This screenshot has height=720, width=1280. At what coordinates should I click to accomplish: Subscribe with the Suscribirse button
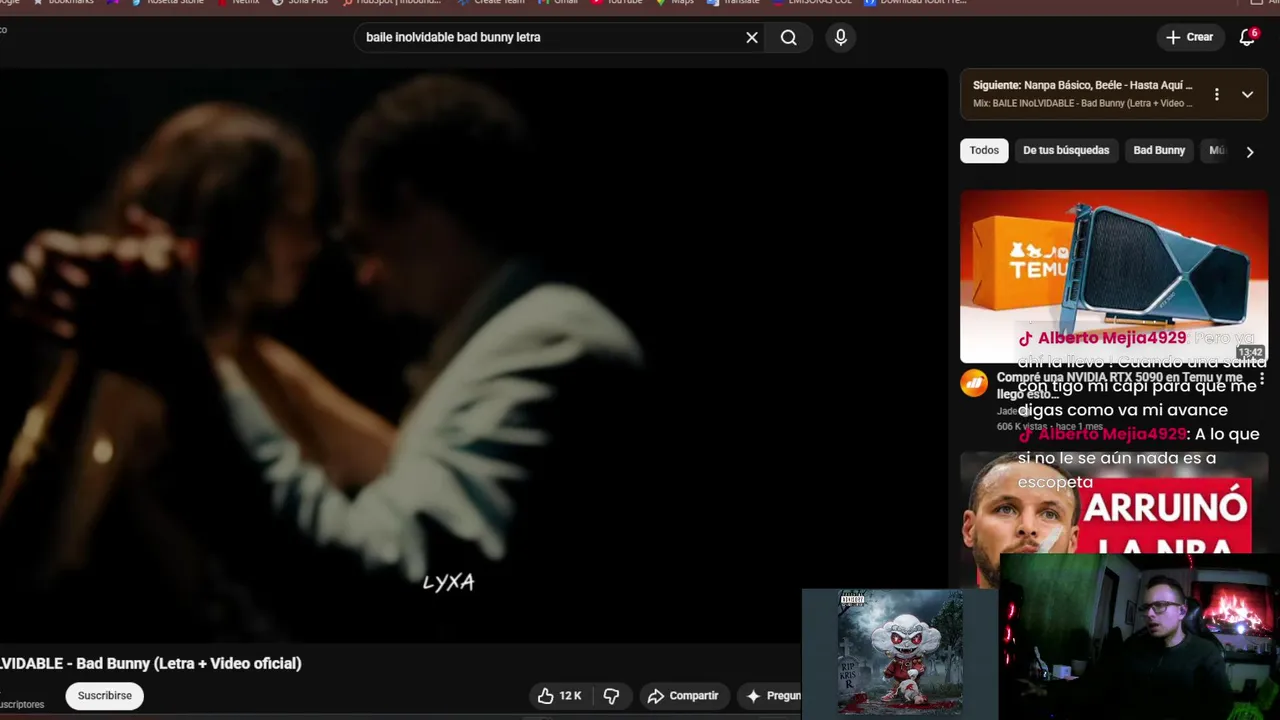point(105,696)
